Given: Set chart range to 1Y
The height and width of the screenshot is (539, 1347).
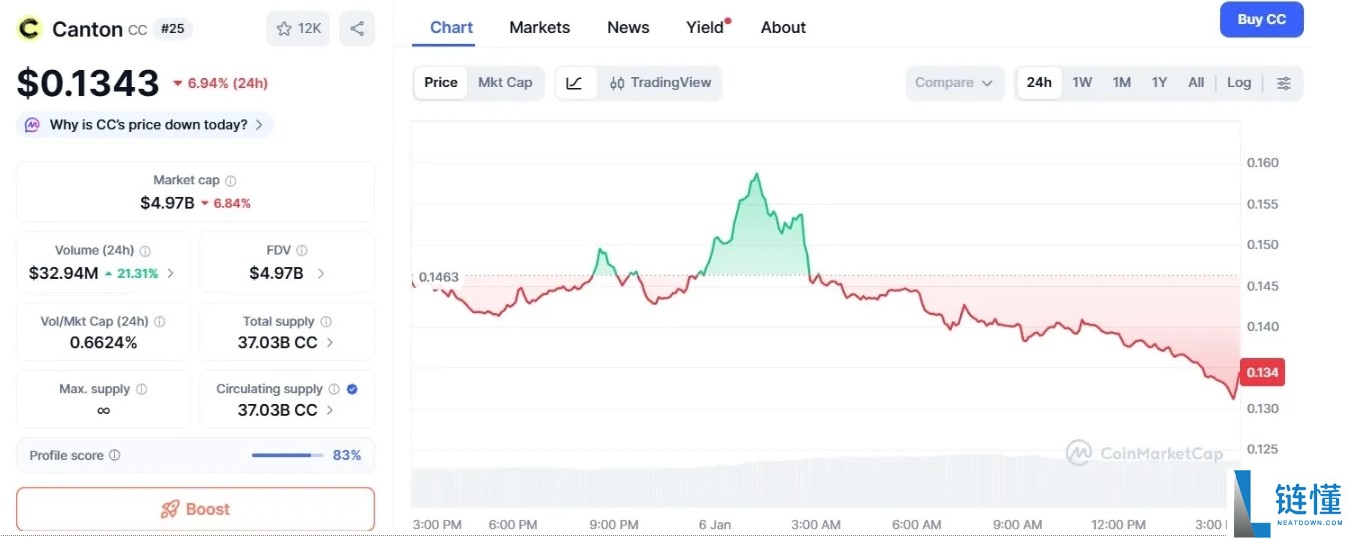Looking at the screenshot, I should point(1159,83).
